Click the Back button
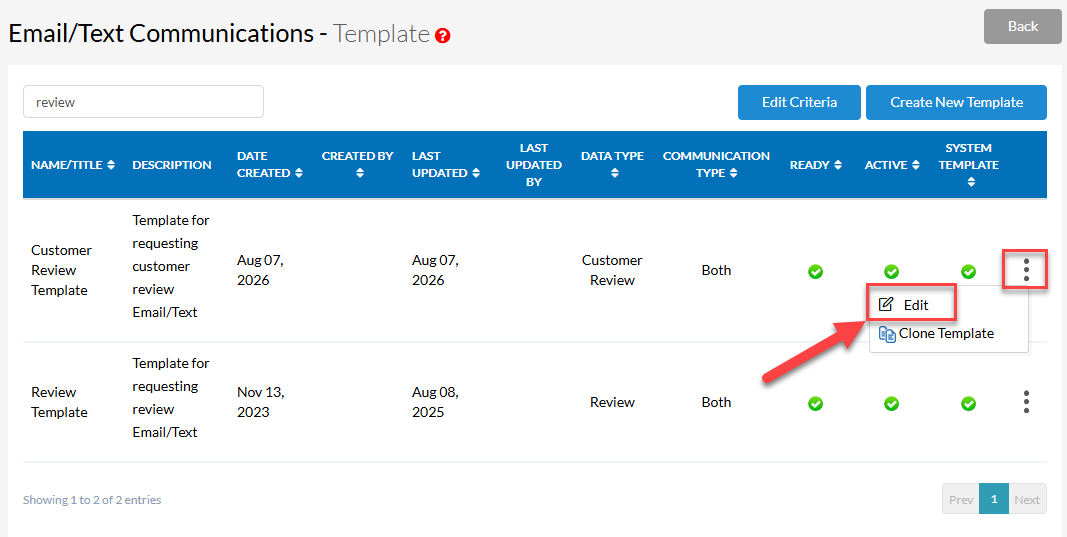 pyautogui.click(x=1023, y=27)
